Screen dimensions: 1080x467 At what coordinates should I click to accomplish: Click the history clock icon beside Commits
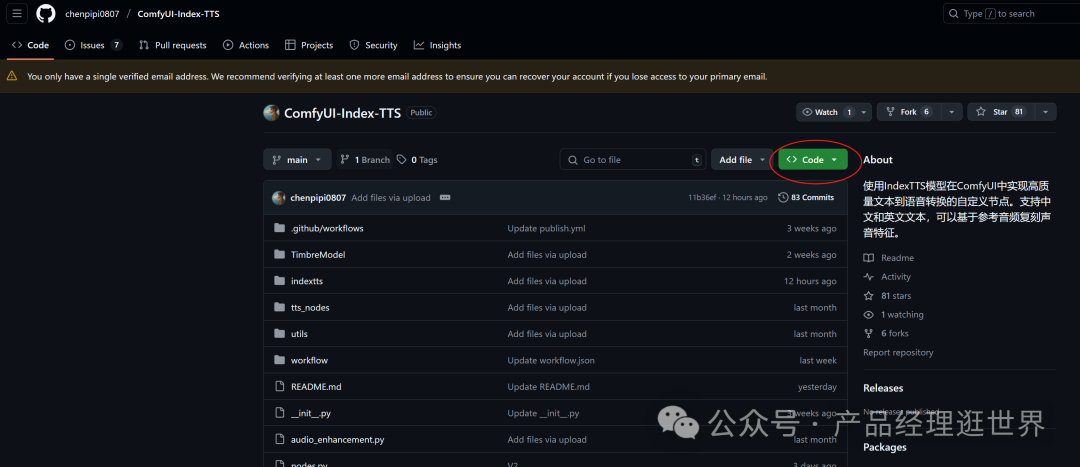coord(783,198)
